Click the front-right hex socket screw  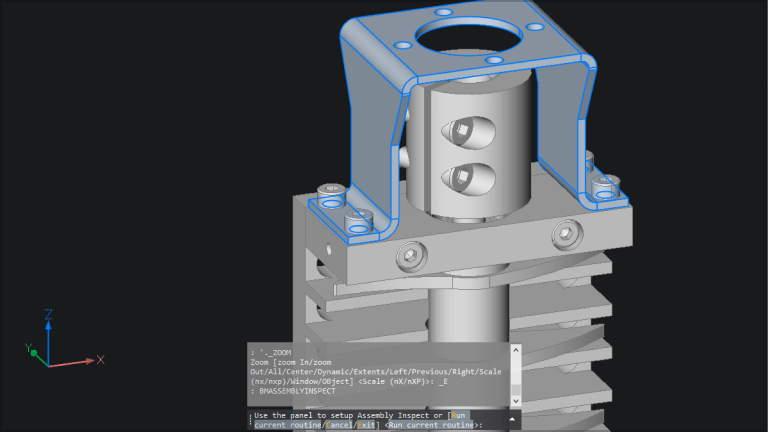click(567, 233)
